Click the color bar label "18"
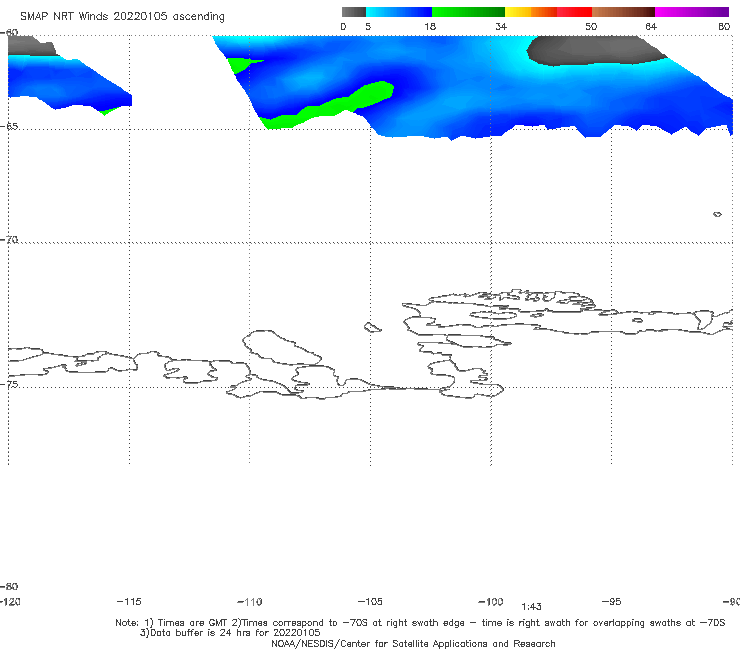Screen dimensions: 740x650 (430, 26)
